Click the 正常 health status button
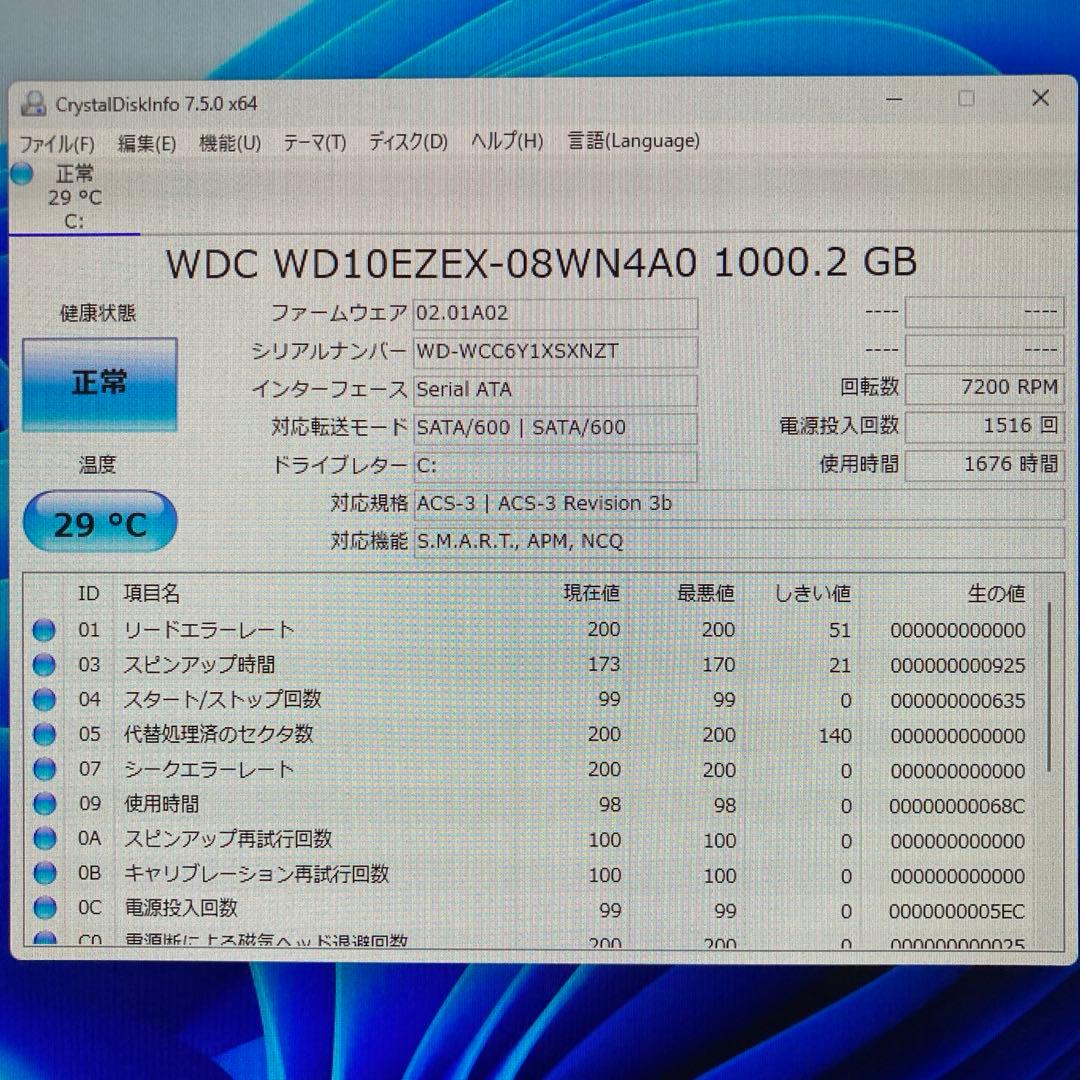The image size is (1080, 1080). tap(98, 383)
